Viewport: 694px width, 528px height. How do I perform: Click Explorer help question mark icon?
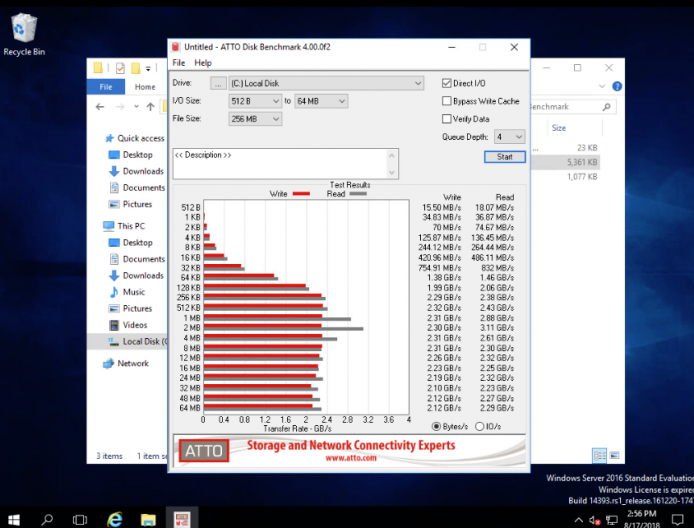(x=617, y=86)
